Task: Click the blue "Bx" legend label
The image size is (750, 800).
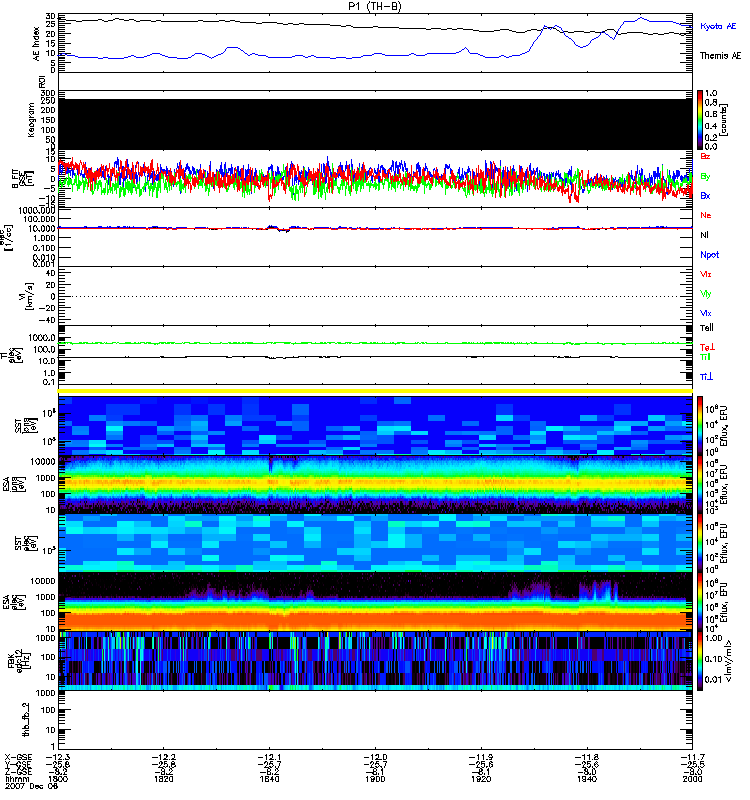Action: point(705,195)
